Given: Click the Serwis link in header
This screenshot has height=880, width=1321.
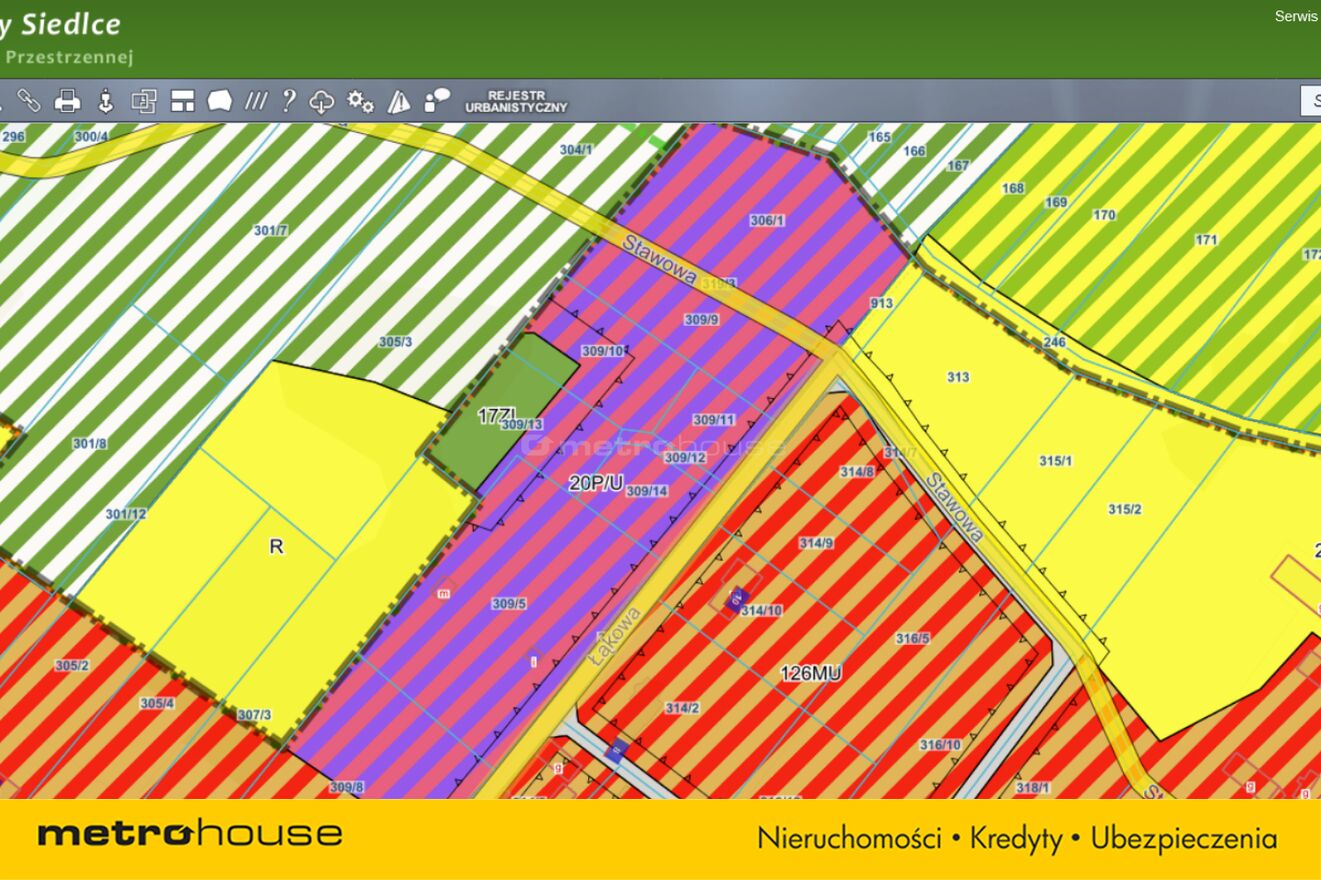Looking at the screenshot, I should pyautogui.click(x=1296, y=16).
